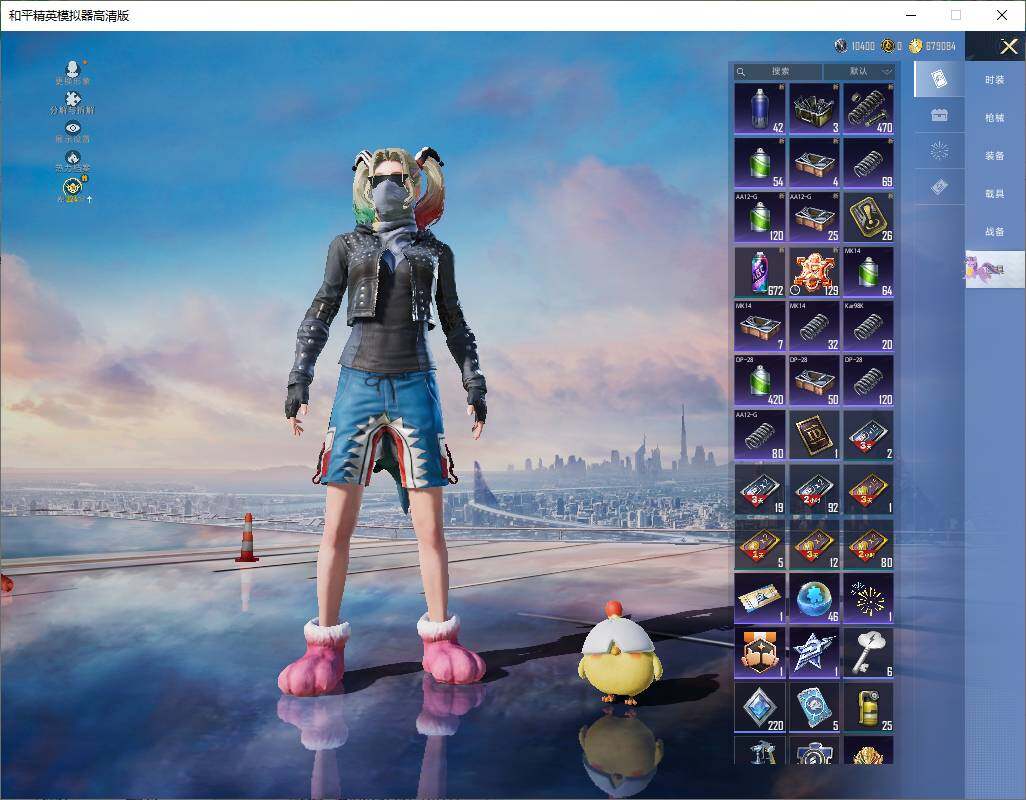Select the spring item with count 69
This screenshot has width=1026, height=800.
[x=868, y=163]
